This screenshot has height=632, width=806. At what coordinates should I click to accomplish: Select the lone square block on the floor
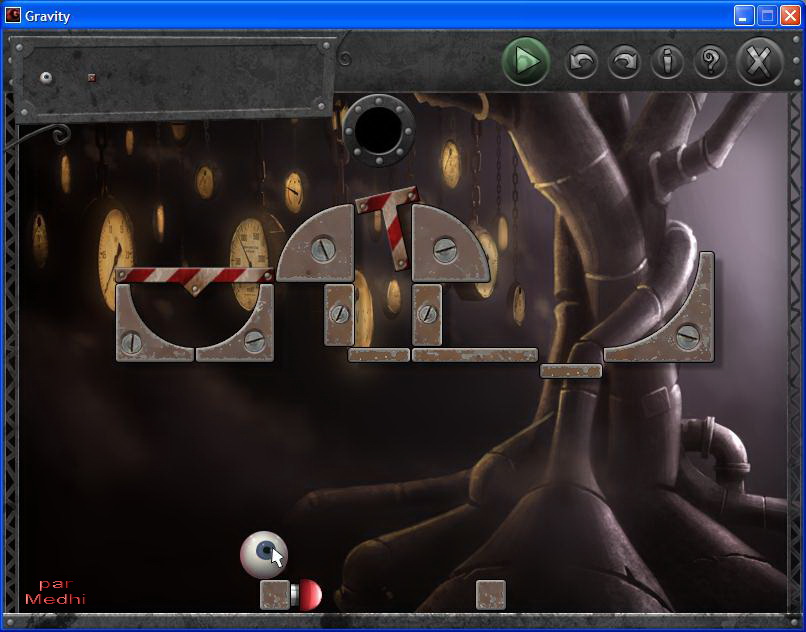491,595
